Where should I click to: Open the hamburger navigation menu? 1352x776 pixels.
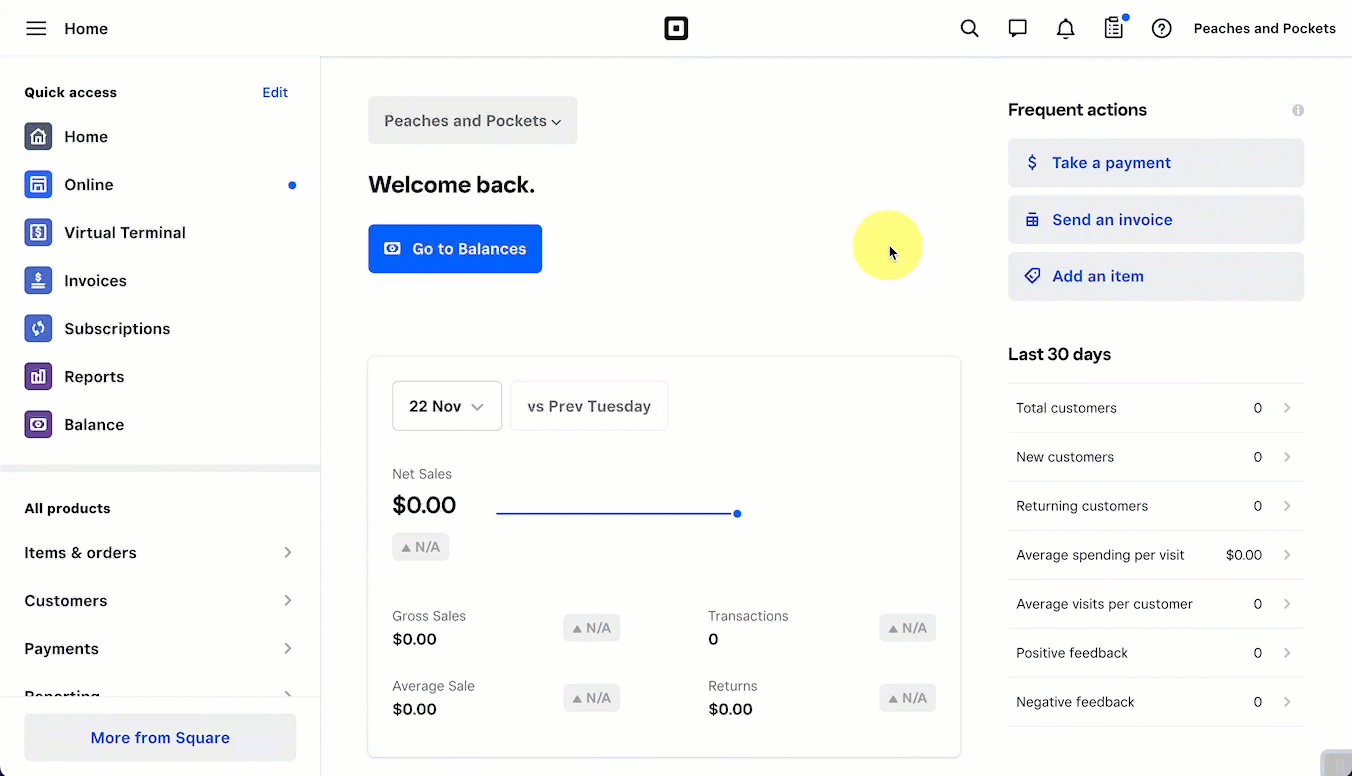36,29
